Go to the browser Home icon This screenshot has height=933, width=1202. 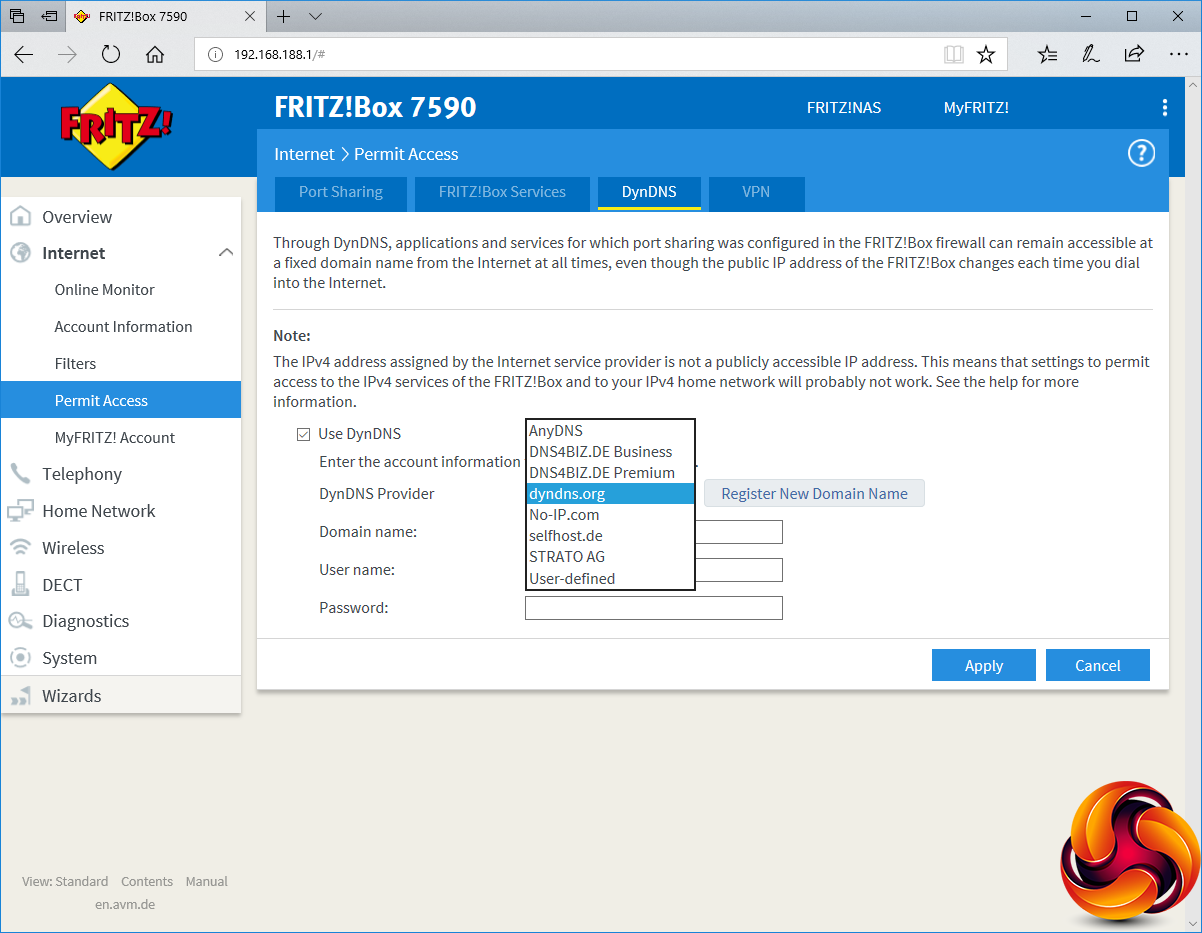click(x=155, y=55)
